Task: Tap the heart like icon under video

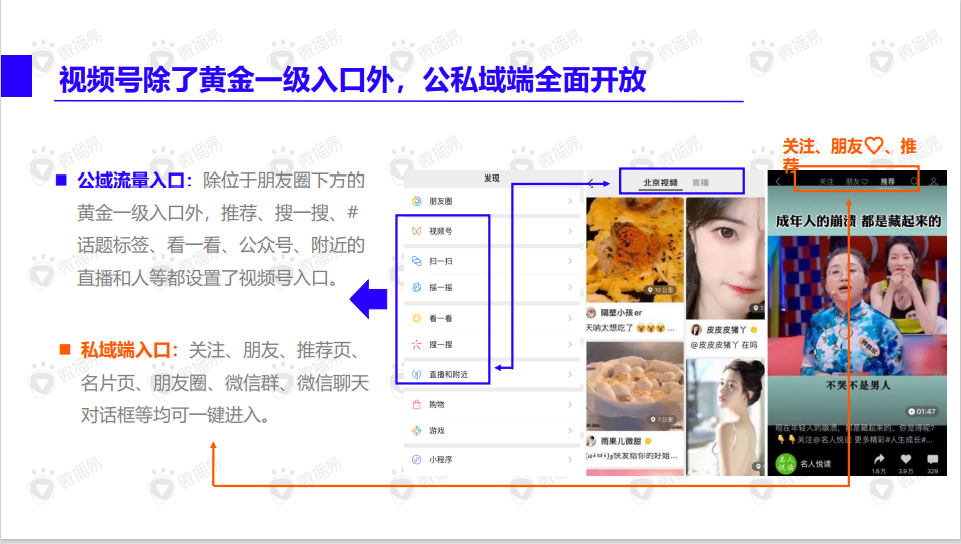Action: pos(906,459)
